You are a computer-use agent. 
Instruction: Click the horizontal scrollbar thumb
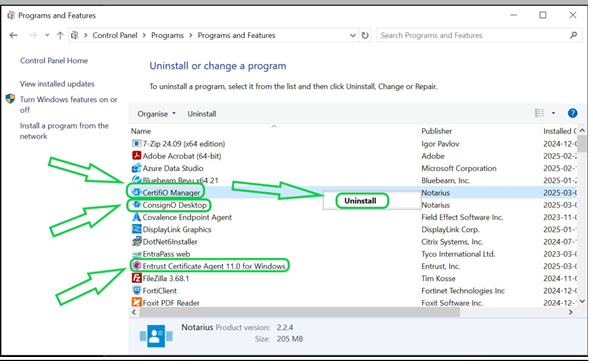[x=300, y=313]
